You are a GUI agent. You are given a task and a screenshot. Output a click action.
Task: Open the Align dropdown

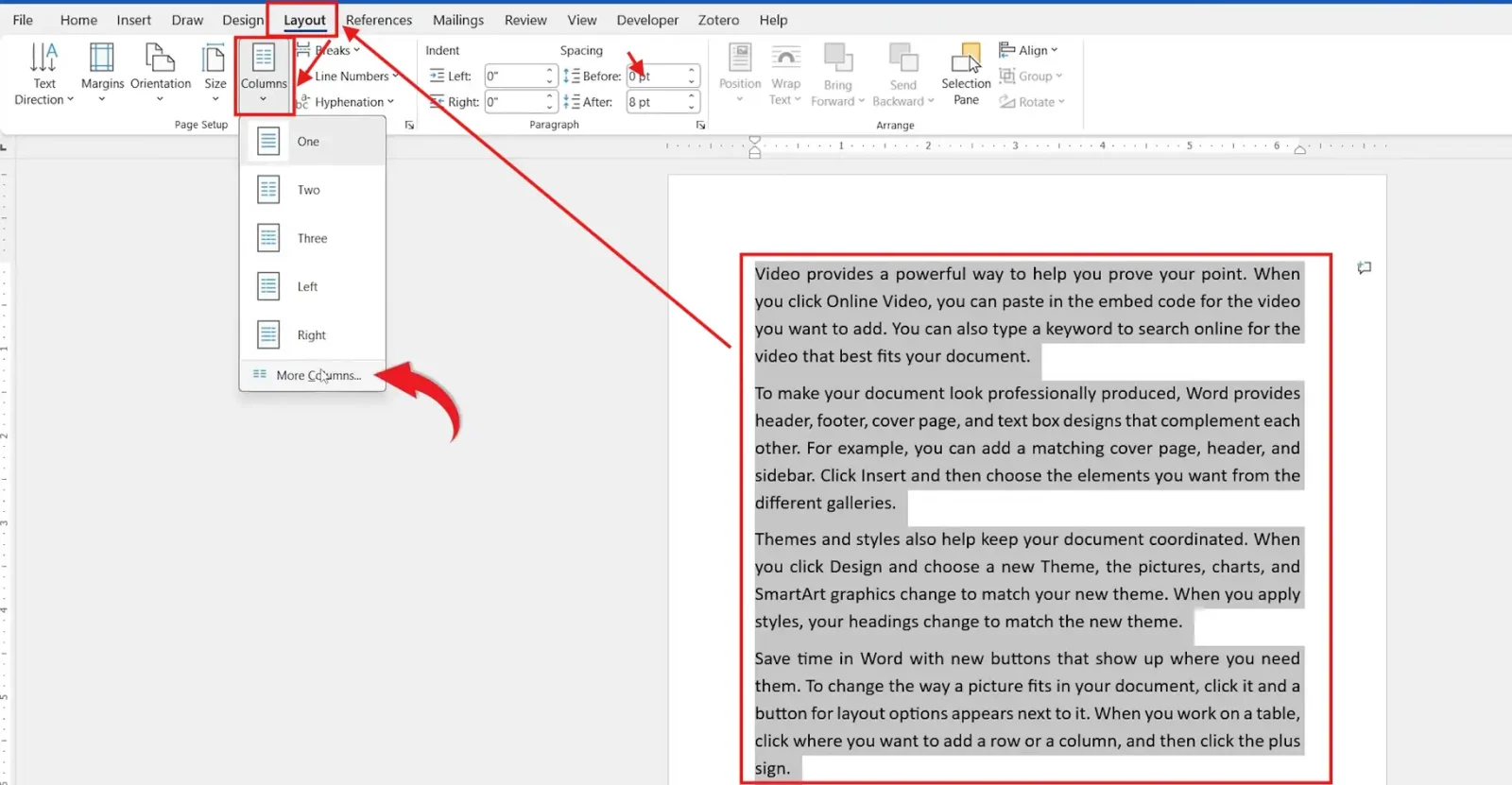click(1029, 50)
